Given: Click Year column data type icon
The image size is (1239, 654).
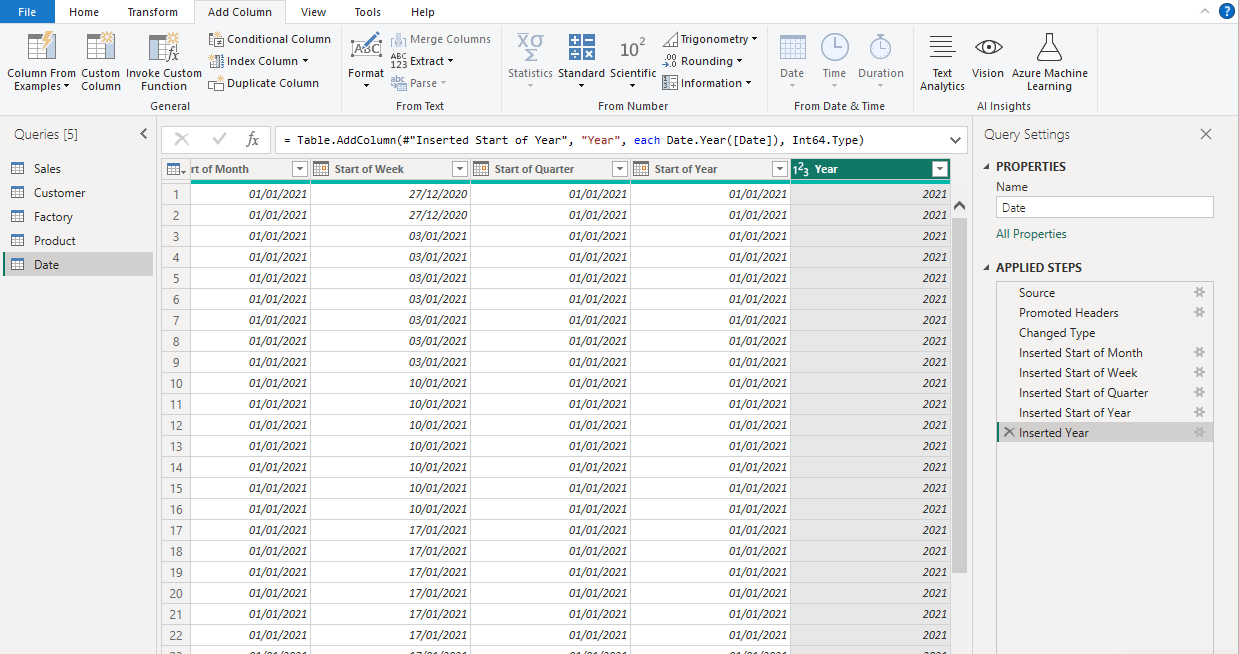Looking at the screenshot, I should [800, 169].
